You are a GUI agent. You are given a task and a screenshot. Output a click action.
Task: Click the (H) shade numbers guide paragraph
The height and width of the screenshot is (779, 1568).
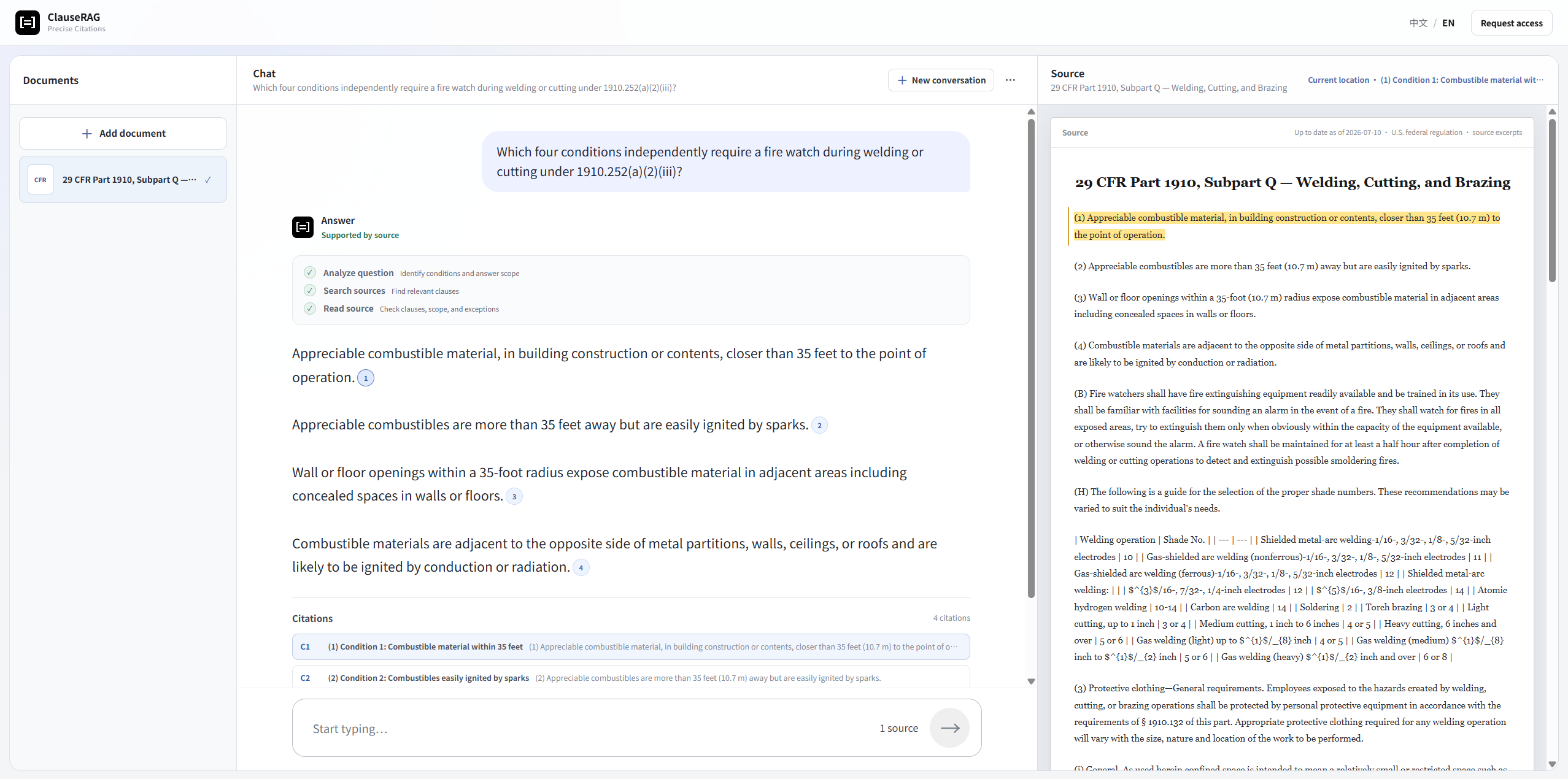click(1291, 500)
